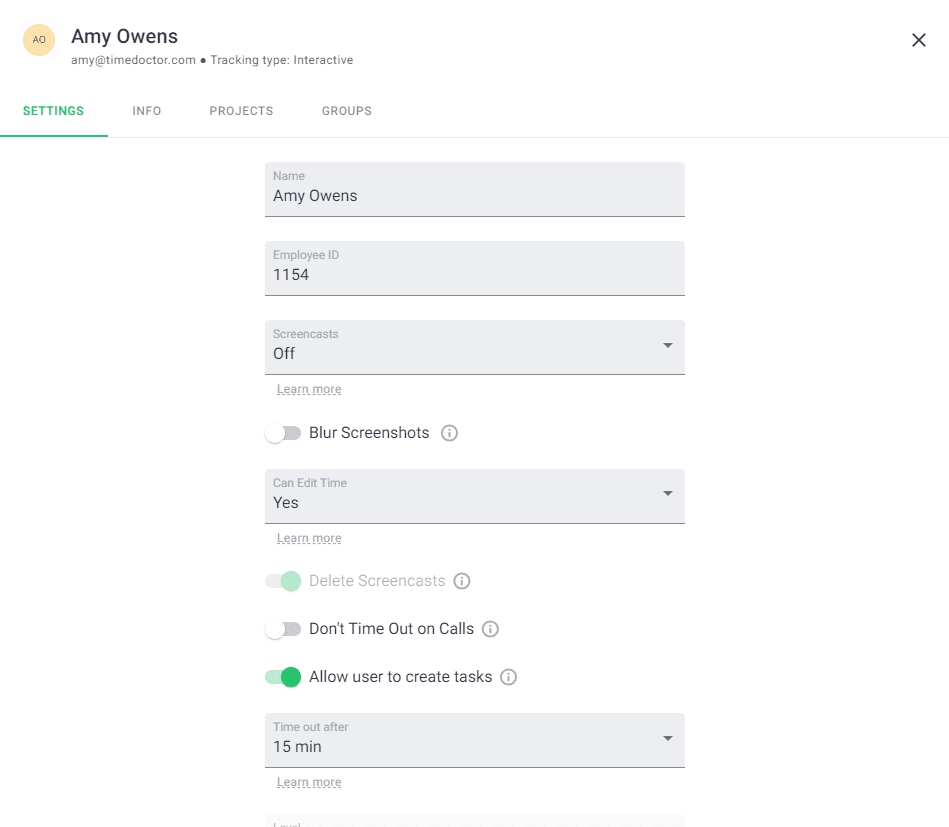Viewport: 949px width, 827px height.
Task: Click the info icon beside Blur Screenshots
Action: click(x=448, y=433)
